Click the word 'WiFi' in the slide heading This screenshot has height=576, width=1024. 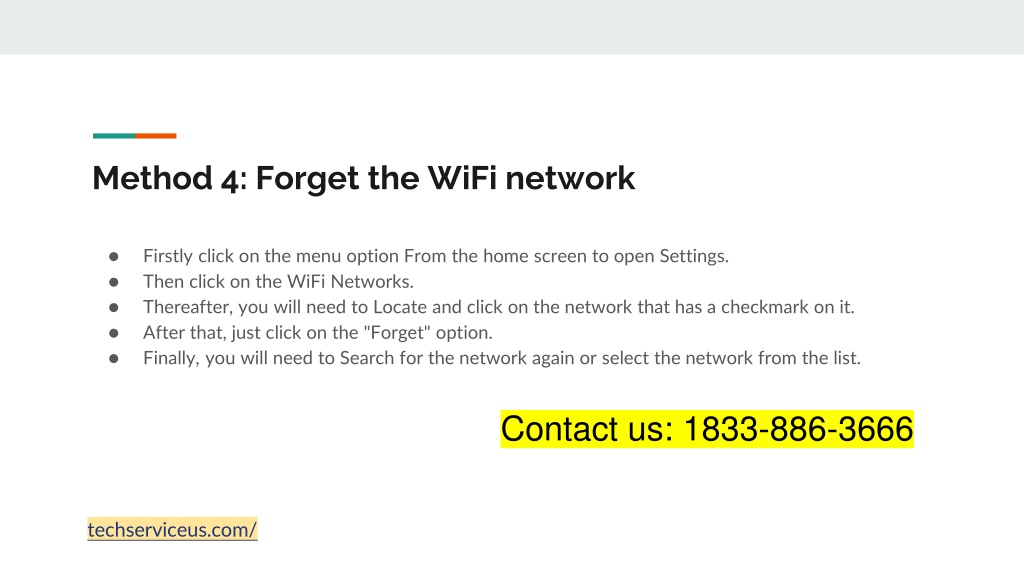[x=462, y=178]
